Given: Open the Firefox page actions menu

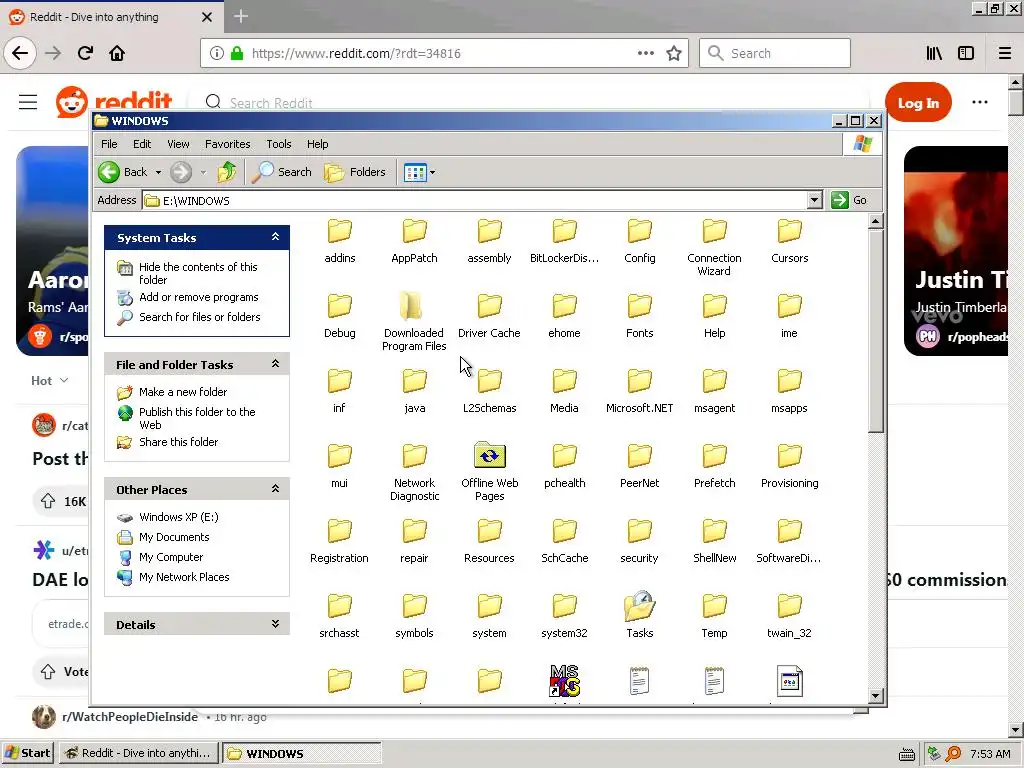Looking at the screenshot, I should (x=645, y=53).
